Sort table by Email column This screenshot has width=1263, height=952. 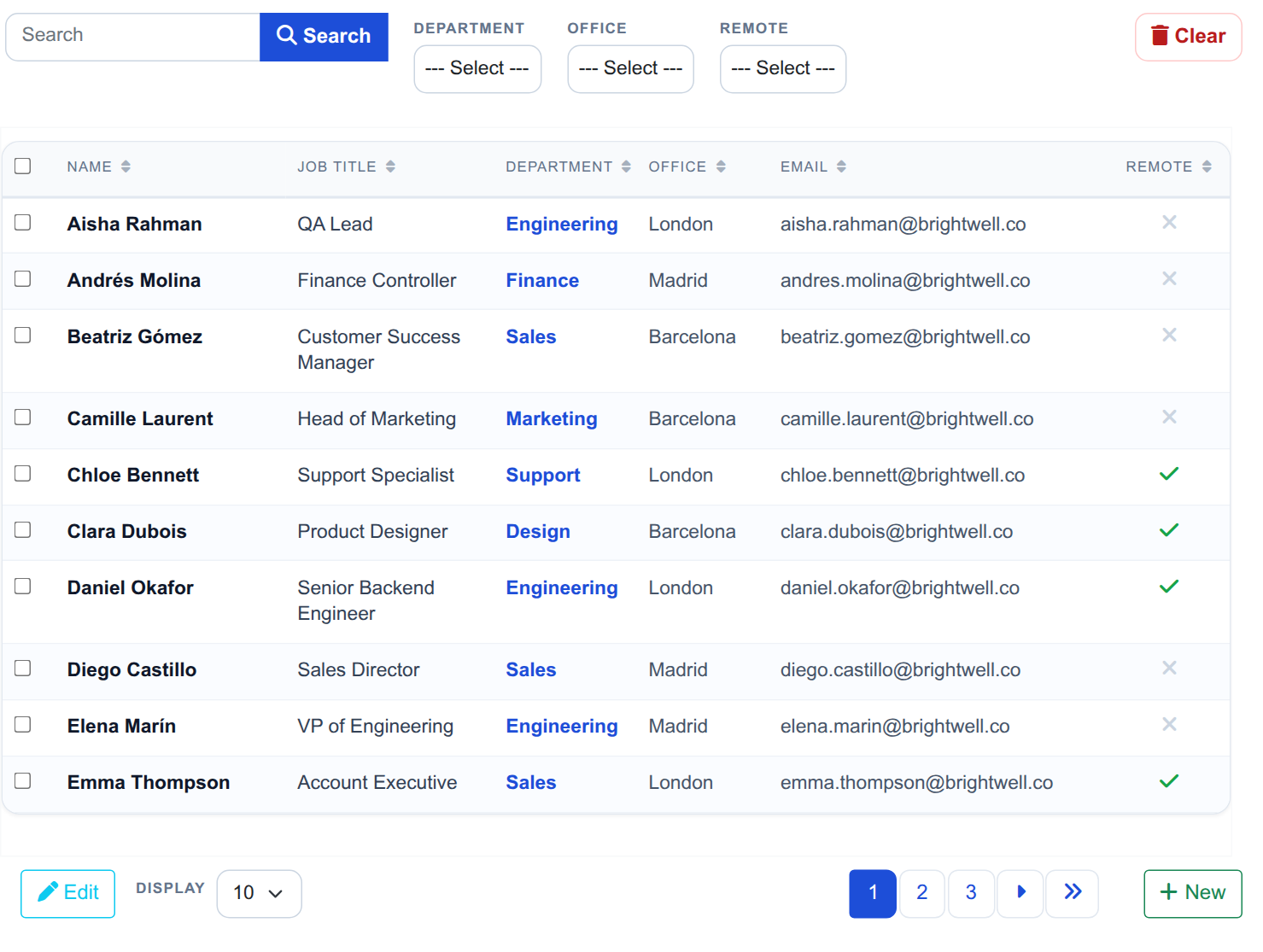pos(813,166)
